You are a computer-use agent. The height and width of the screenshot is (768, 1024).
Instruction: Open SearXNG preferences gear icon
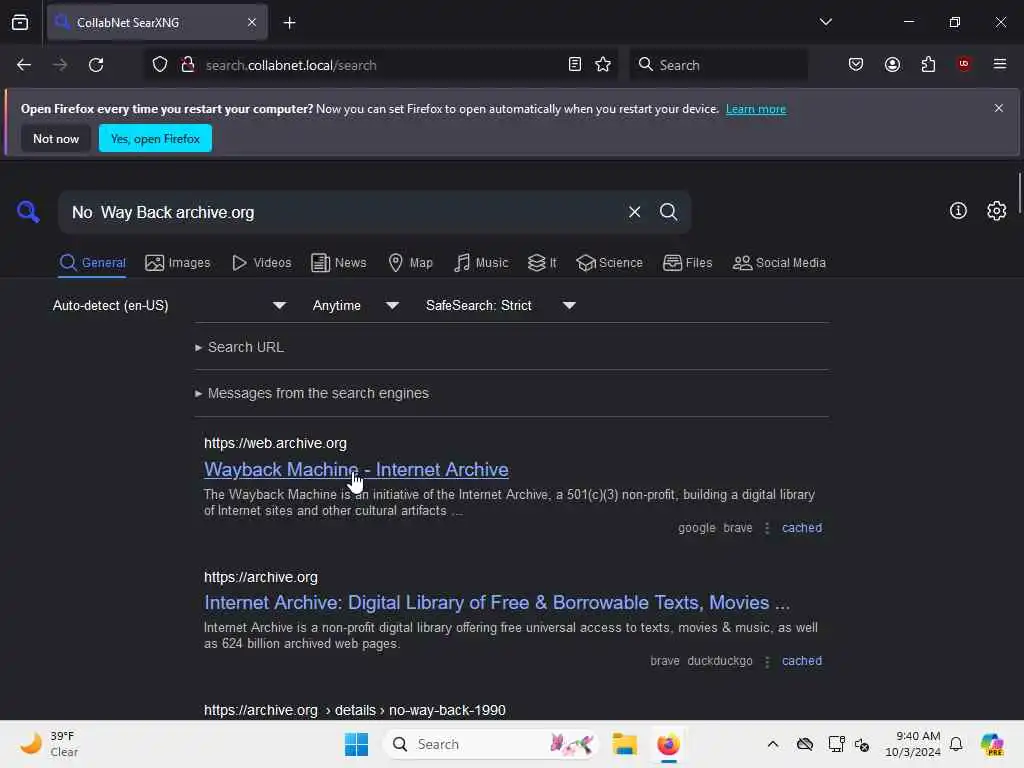coord(996,210)
